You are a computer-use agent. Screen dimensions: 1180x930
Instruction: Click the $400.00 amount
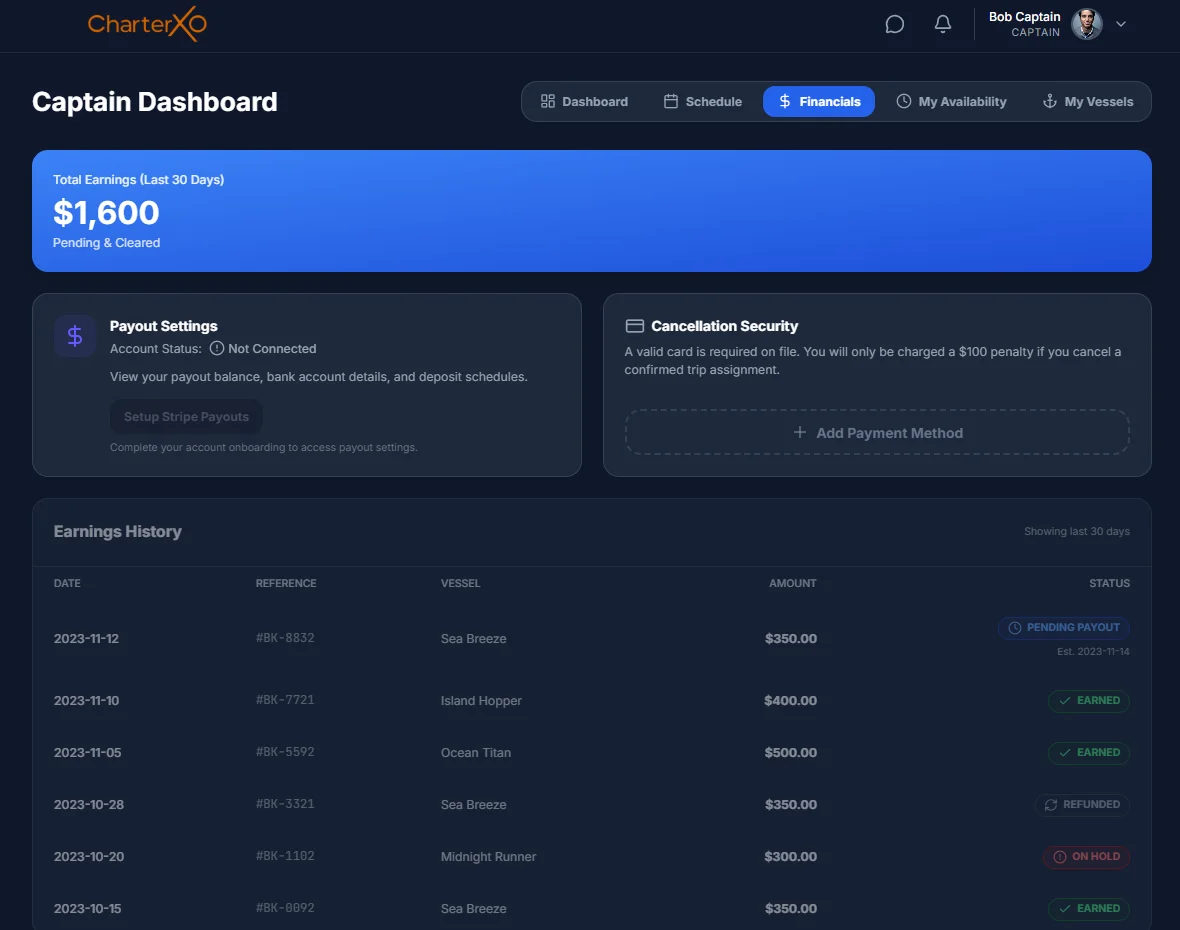tap(790, 701)
